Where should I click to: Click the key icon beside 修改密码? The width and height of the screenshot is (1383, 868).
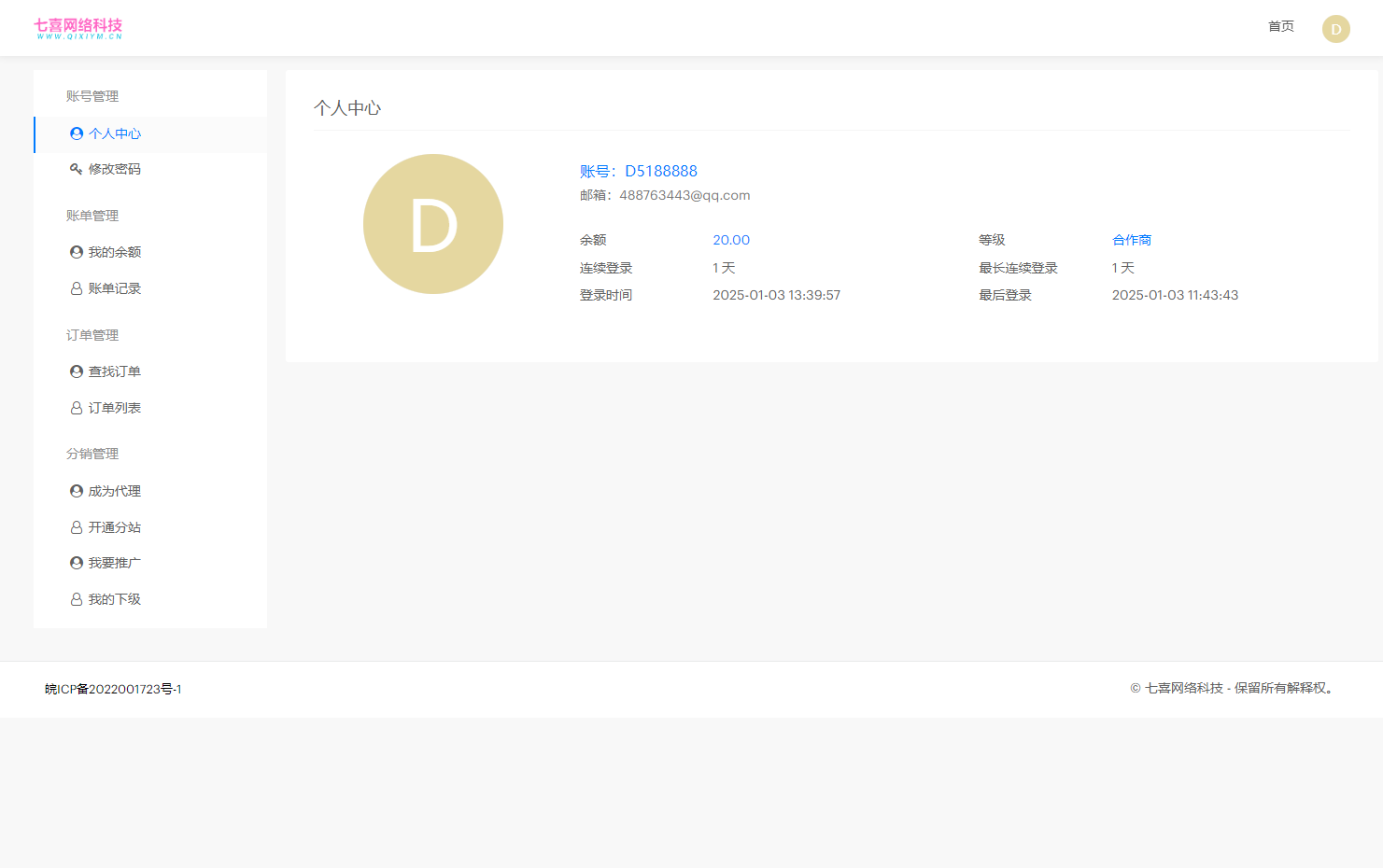pos(77,169)
